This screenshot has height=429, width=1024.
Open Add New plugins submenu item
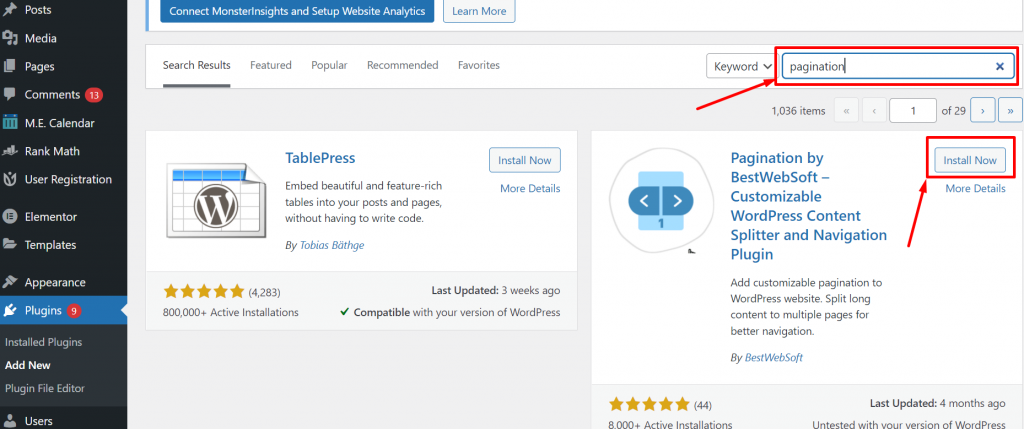(28, 365)
